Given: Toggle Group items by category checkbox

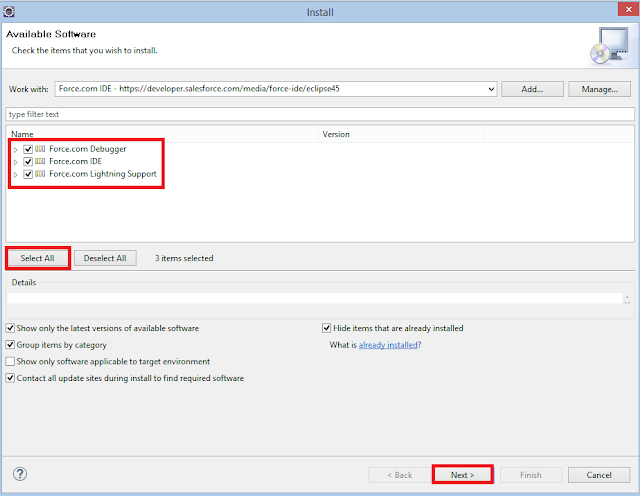Looking at the screenshot, I should click(10, 345).
